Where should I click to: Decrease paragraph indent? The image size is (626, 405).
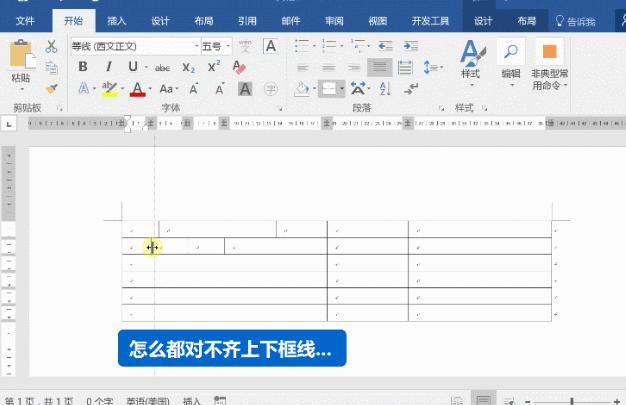(385, 46)
